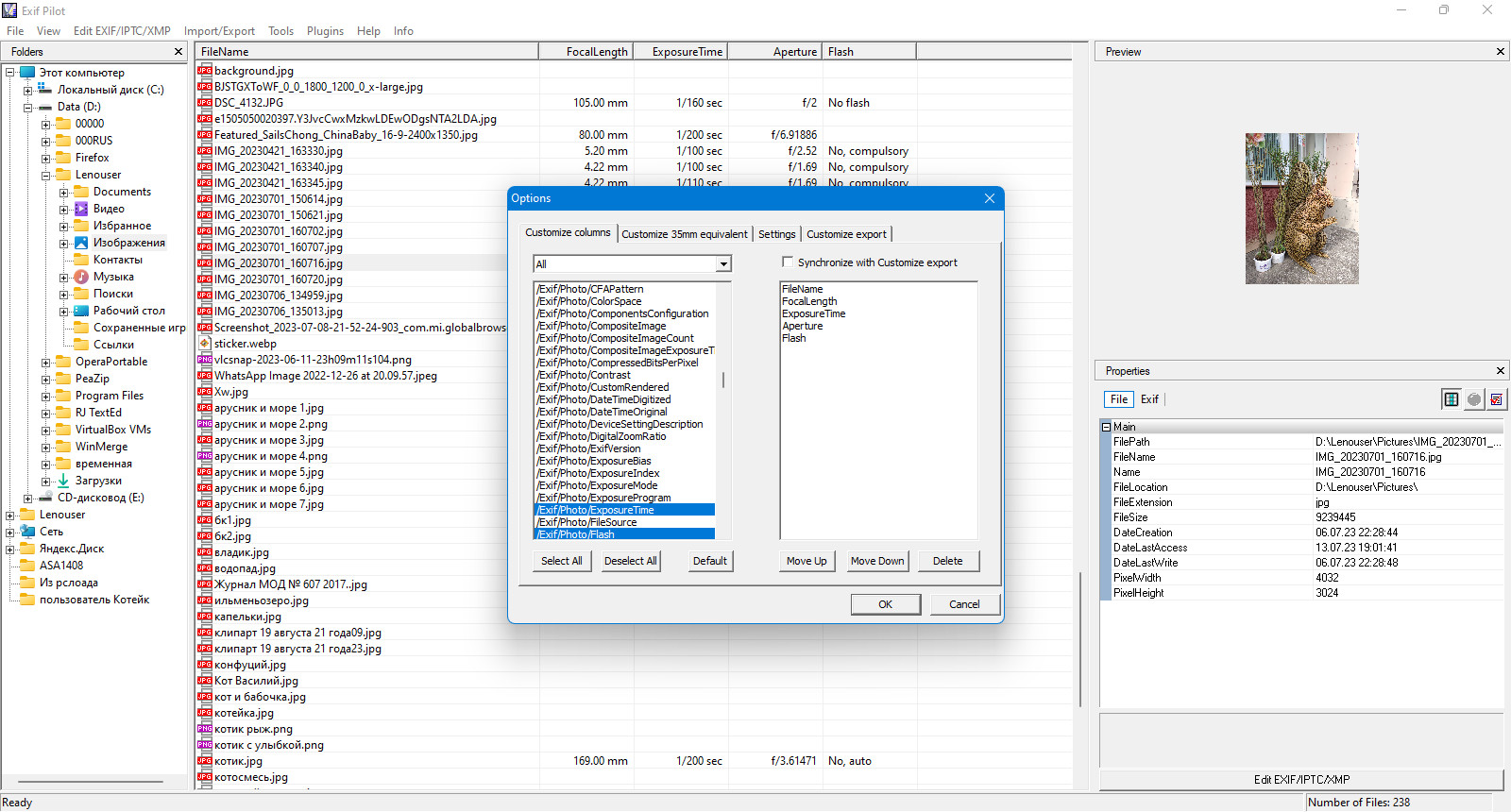Click the Видео folder icon in tree
The image size is (1511, 812).
pyautogui.click(x=81, y=209)
